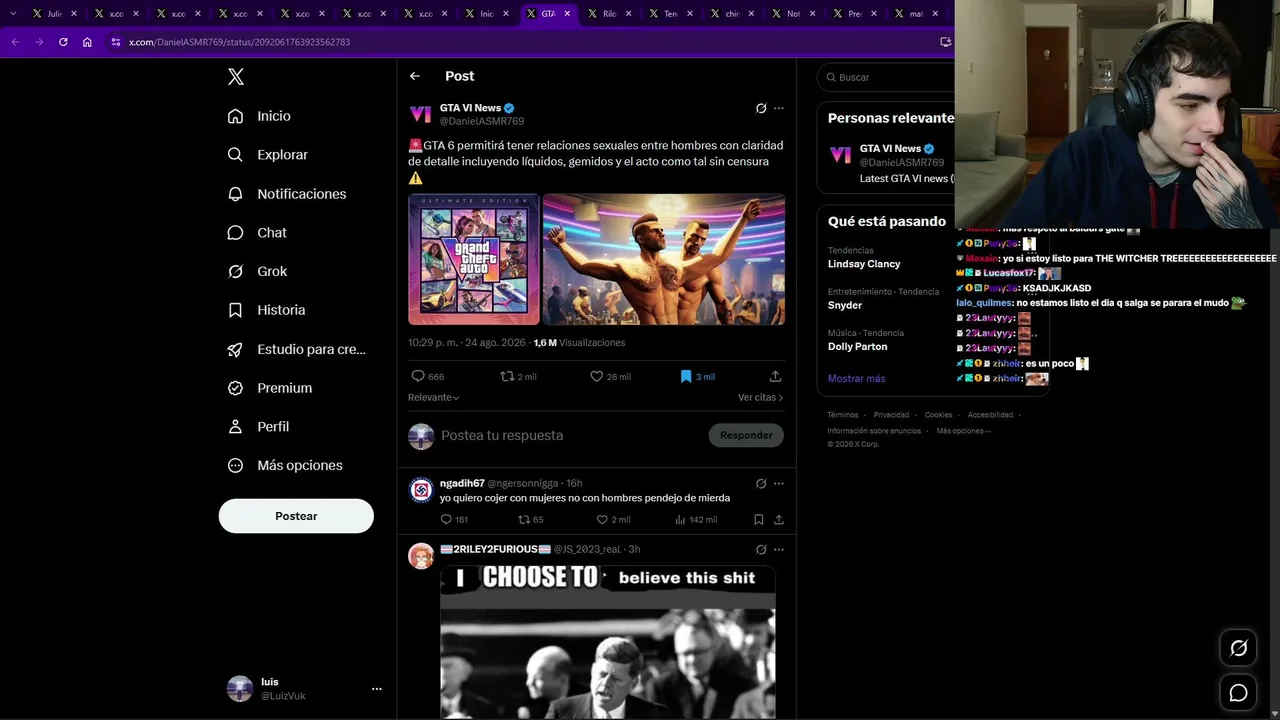Click the Grok icon on the main post
The height and width of the screenshot is (720, 1280).
point(761,108)
